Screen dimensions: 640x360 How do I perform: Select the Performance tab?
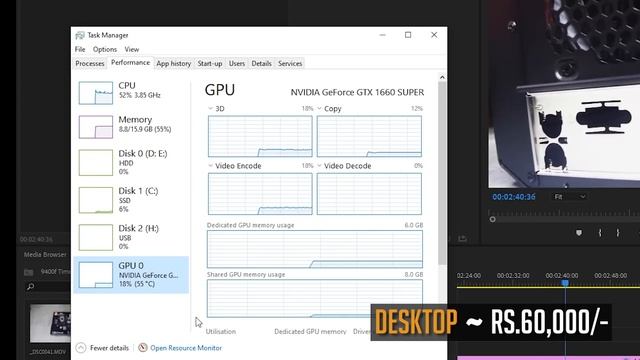coord(130,62)
